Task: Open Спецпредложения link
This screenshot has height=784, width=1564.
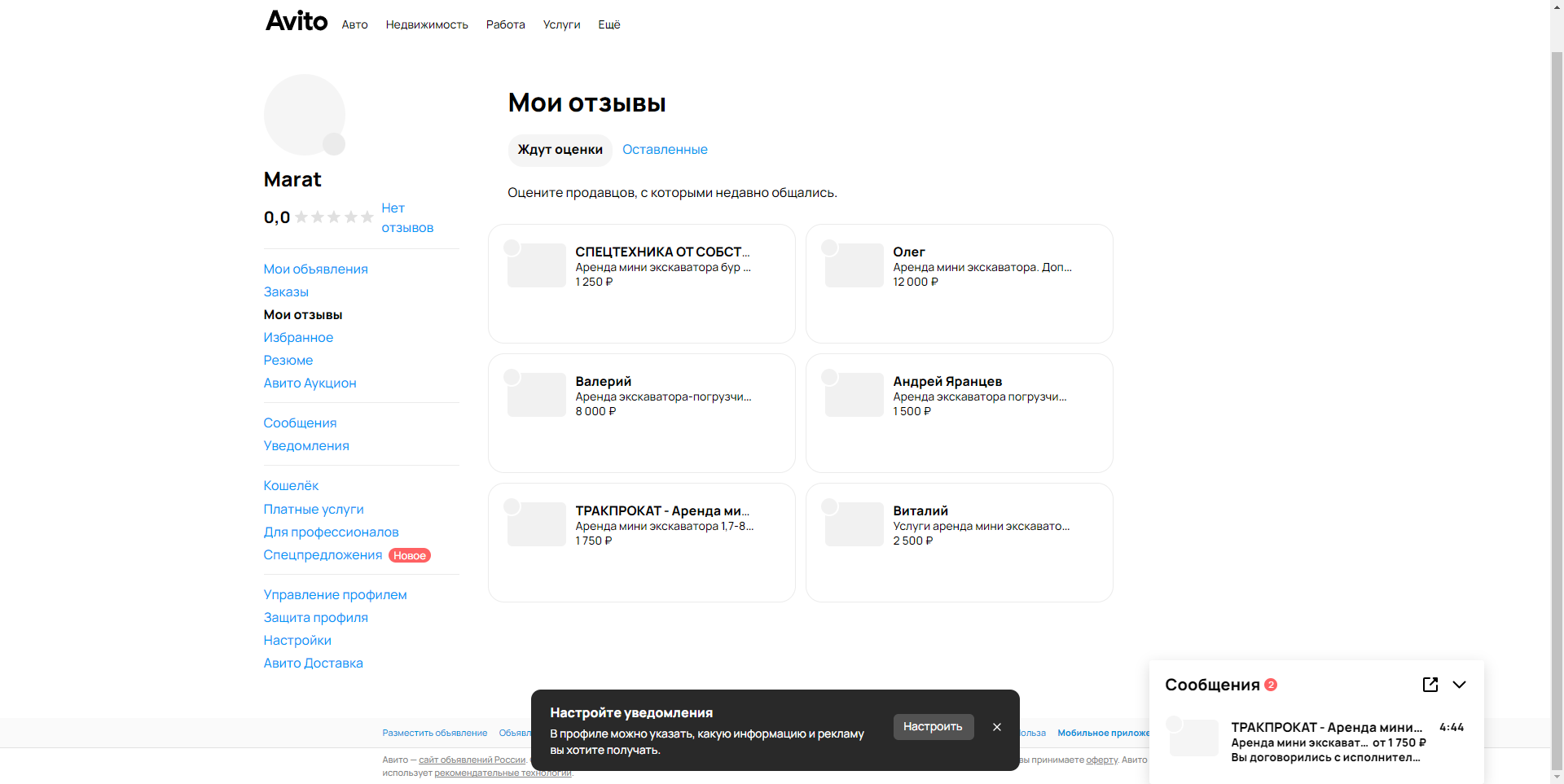Action: (323, 554)
